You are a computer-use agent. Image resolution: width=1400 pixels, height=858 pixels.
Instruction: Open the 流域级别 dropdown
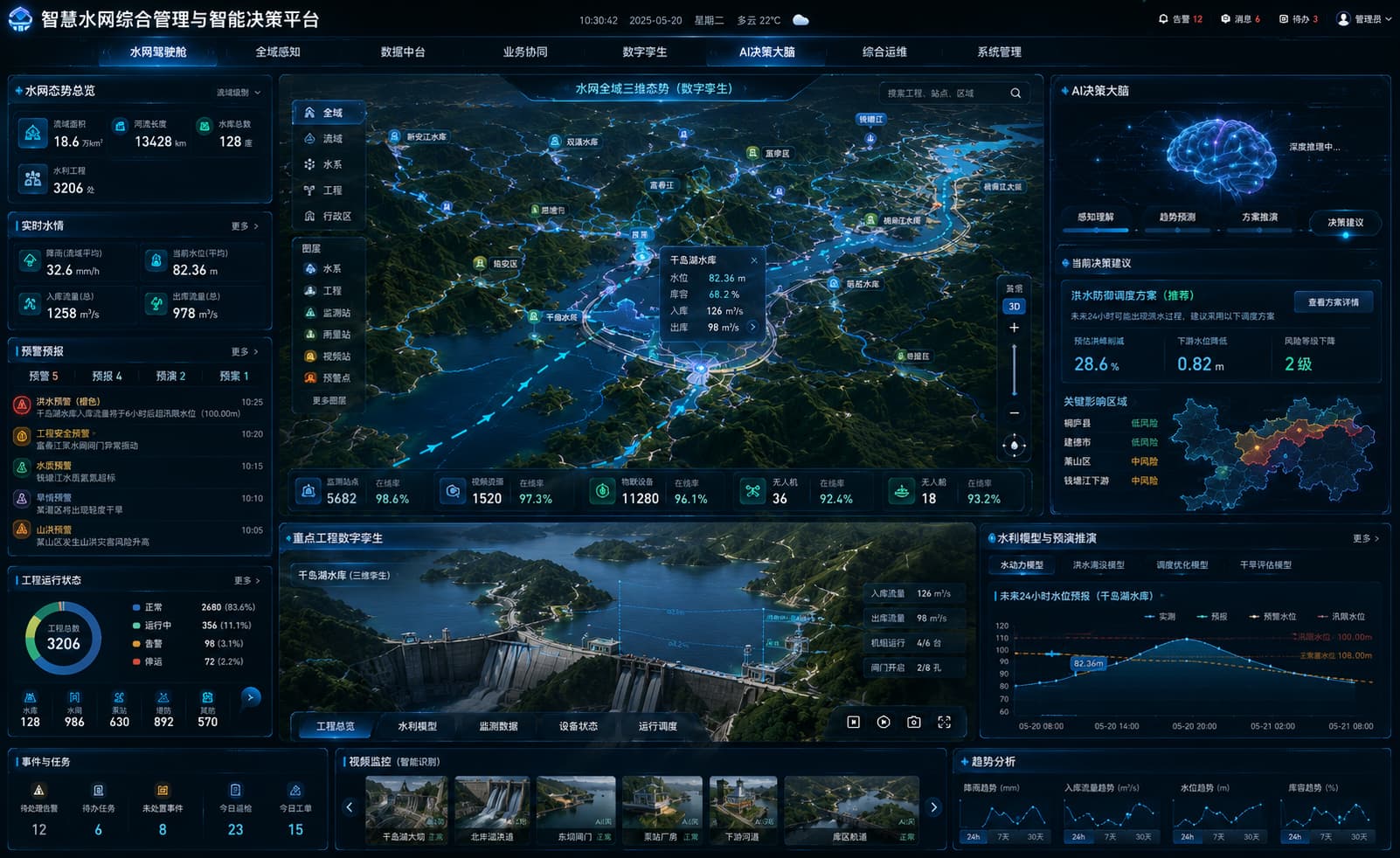coord(239,93)
